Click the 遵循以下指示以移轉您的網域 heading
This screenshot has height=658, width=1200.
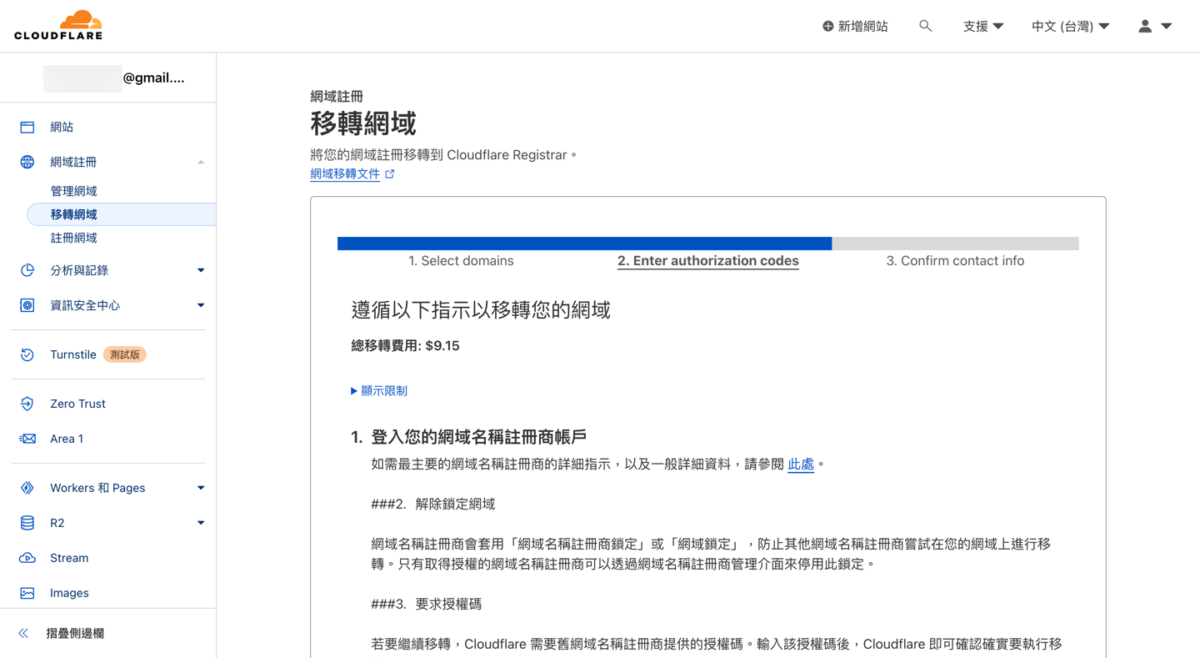coord(481,310)
